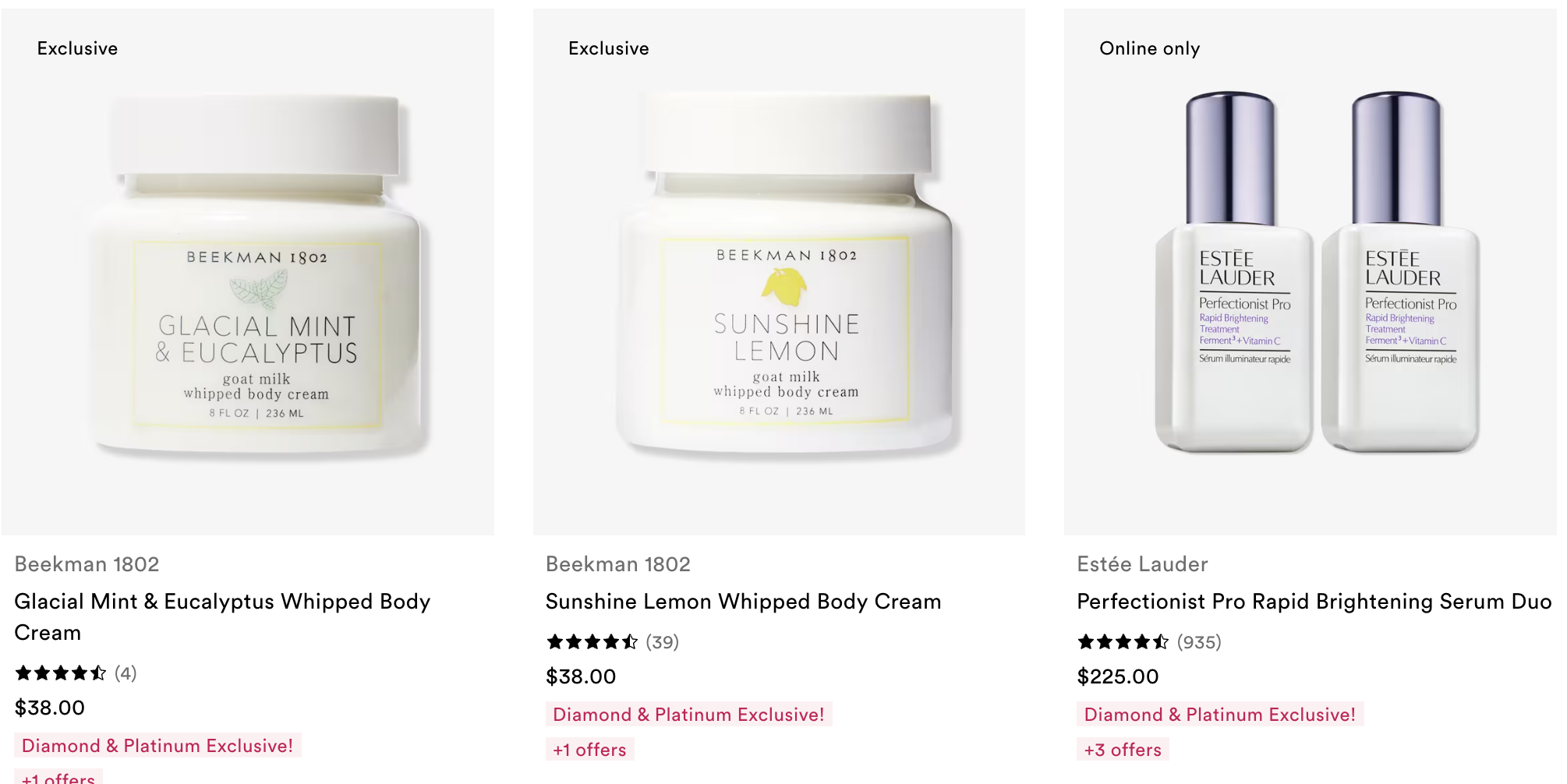Screen dimensions: 1567x784
Task: Click Estée Lauder brand name
Action: coord(1142,564)
